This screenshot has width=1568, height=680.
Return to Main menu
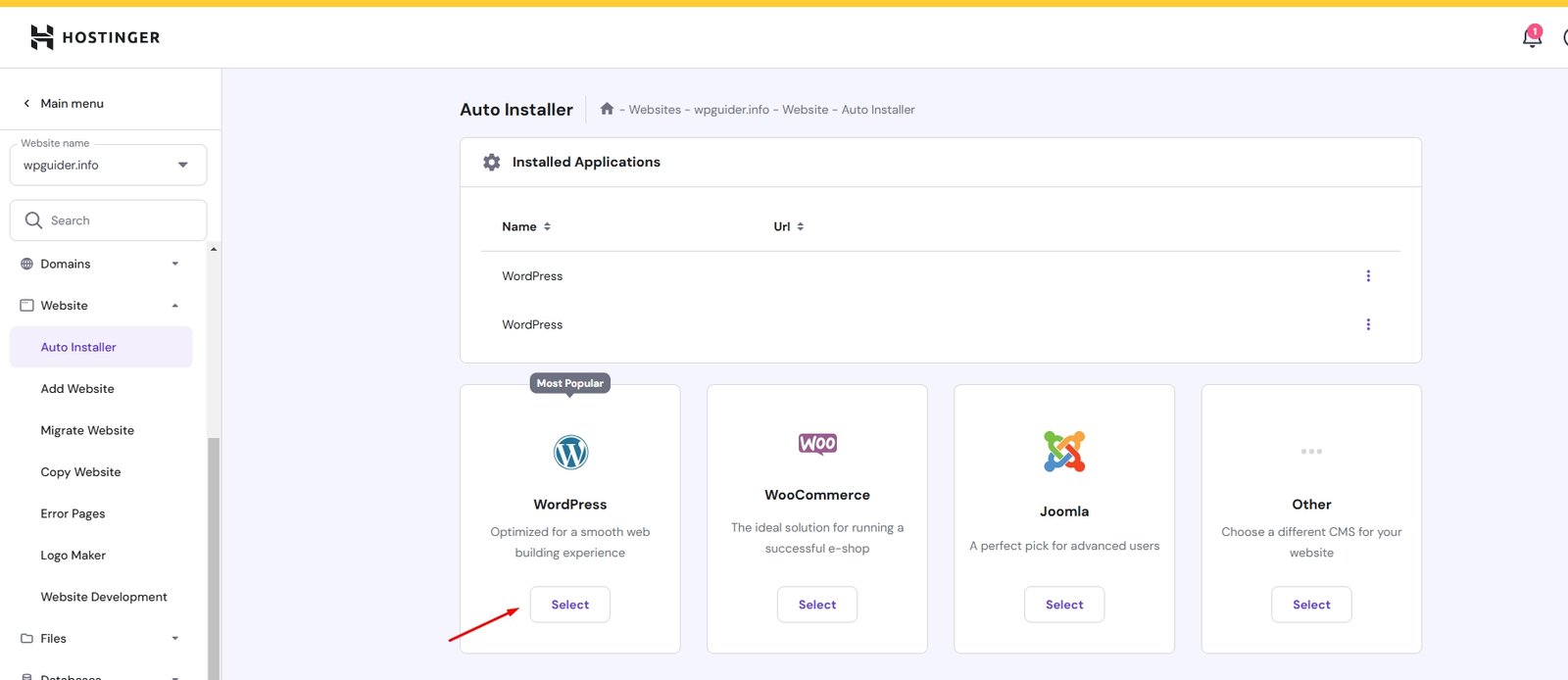click(72, 103)
